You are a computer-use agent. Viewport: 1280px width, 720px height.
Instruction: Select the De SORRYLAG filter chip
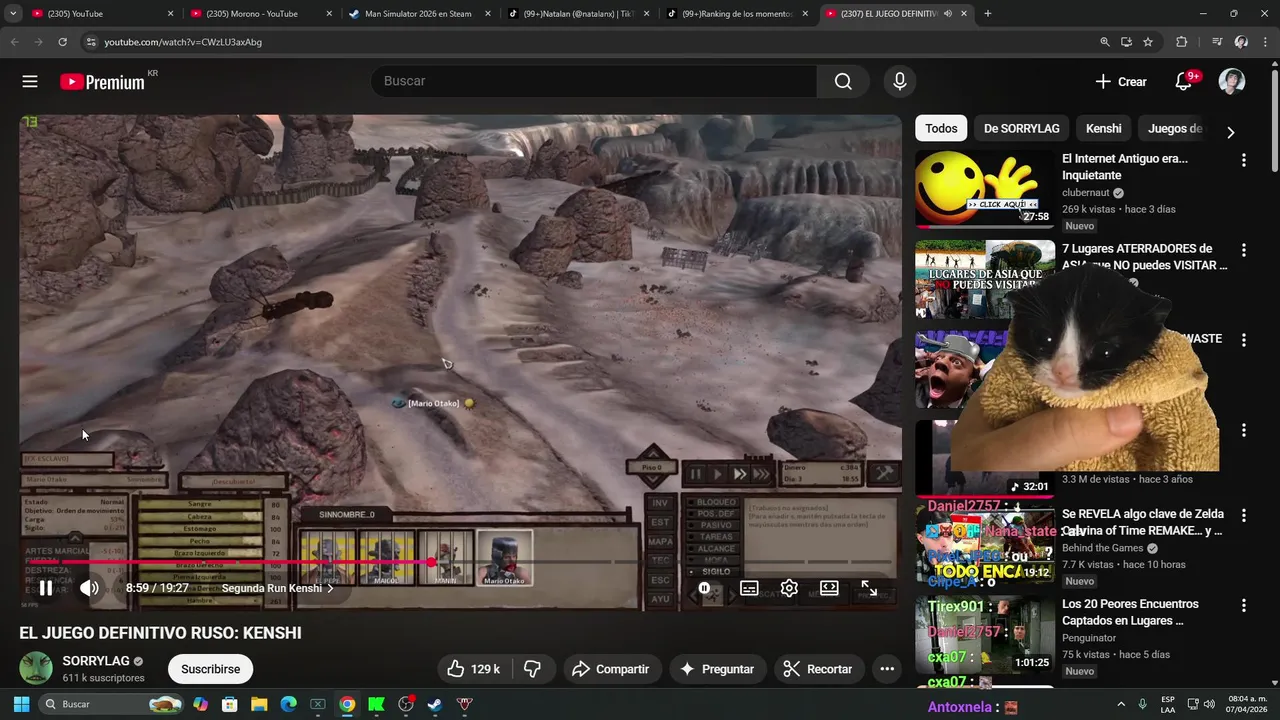1021,128
